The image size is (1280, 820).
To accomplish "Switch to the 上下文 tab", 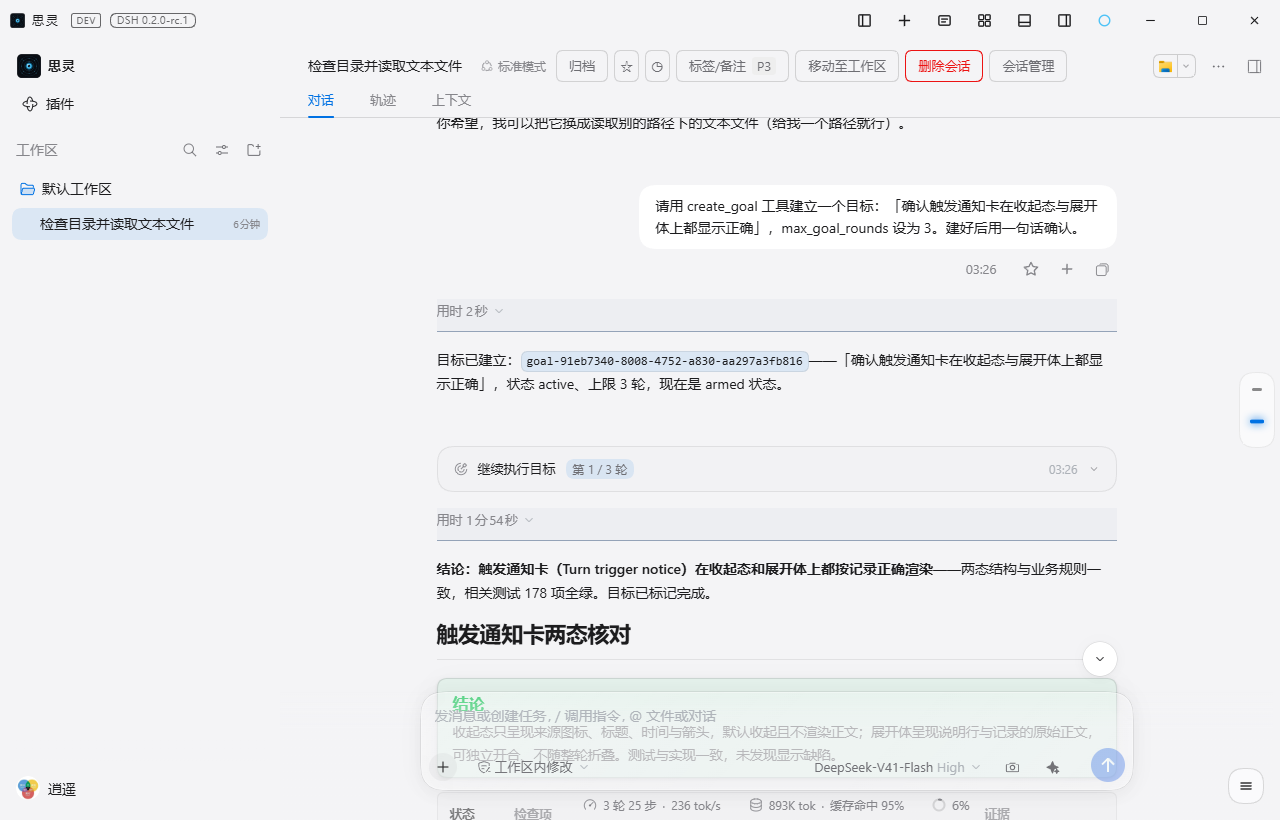I will 452,100.
